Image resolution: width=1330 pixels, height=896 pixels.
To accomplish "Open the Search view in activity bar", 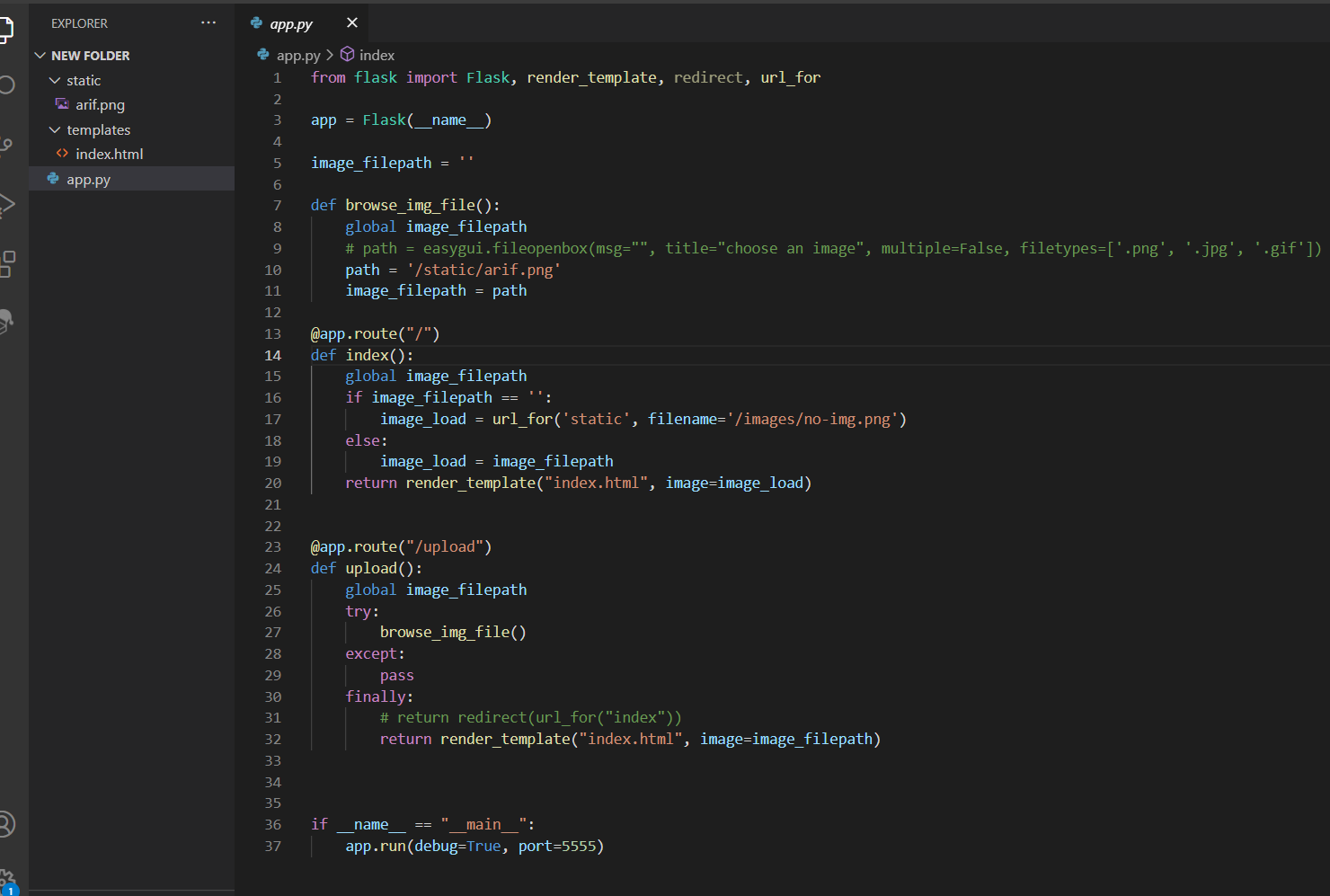I will [5, 85].
